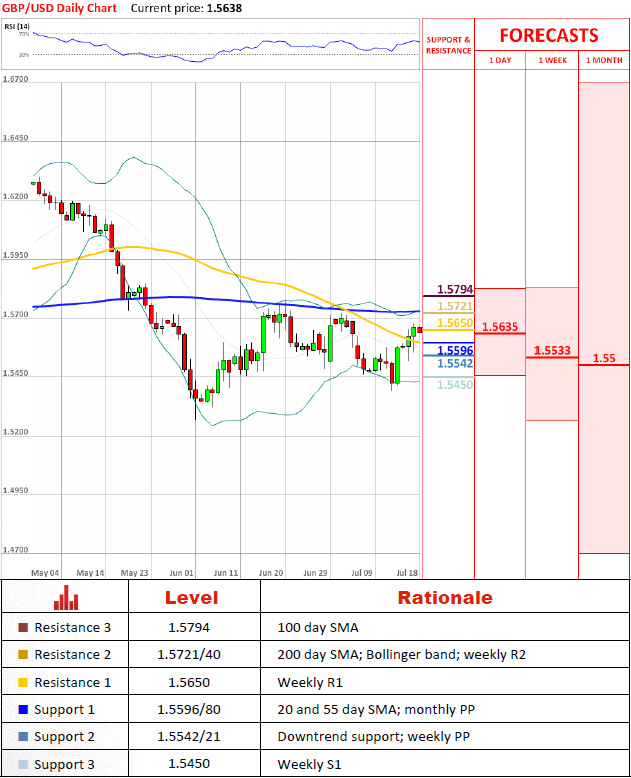Click the 'Jun 20' date axis label
The width and height of the screenshot is (631, 778).
271,573
